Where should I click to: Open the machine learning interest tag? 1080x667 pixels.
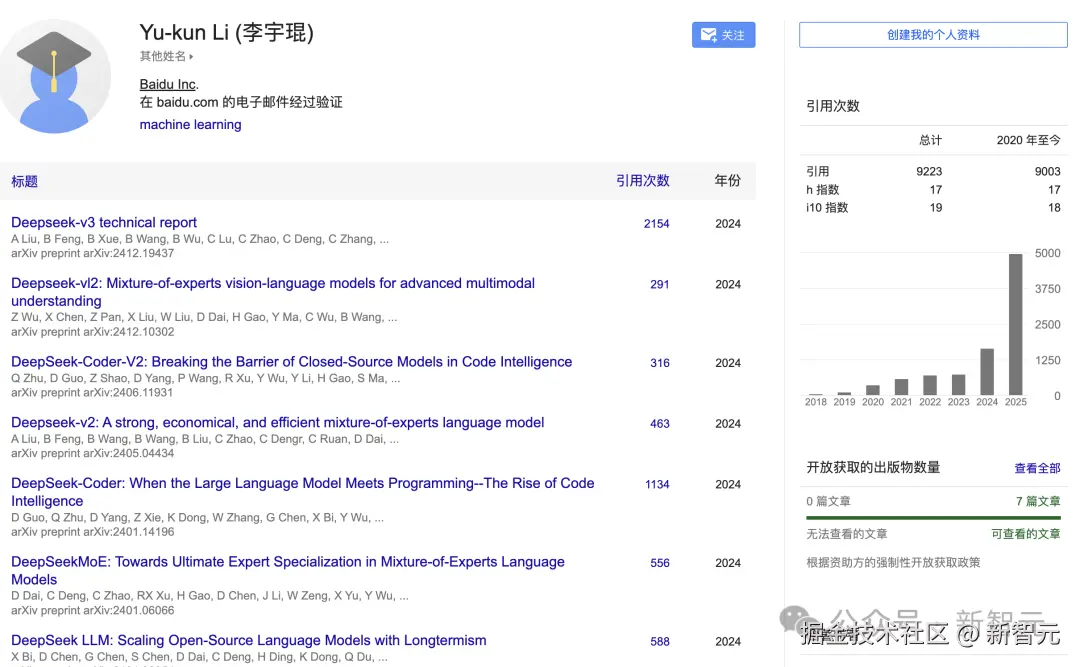(190, 125)
